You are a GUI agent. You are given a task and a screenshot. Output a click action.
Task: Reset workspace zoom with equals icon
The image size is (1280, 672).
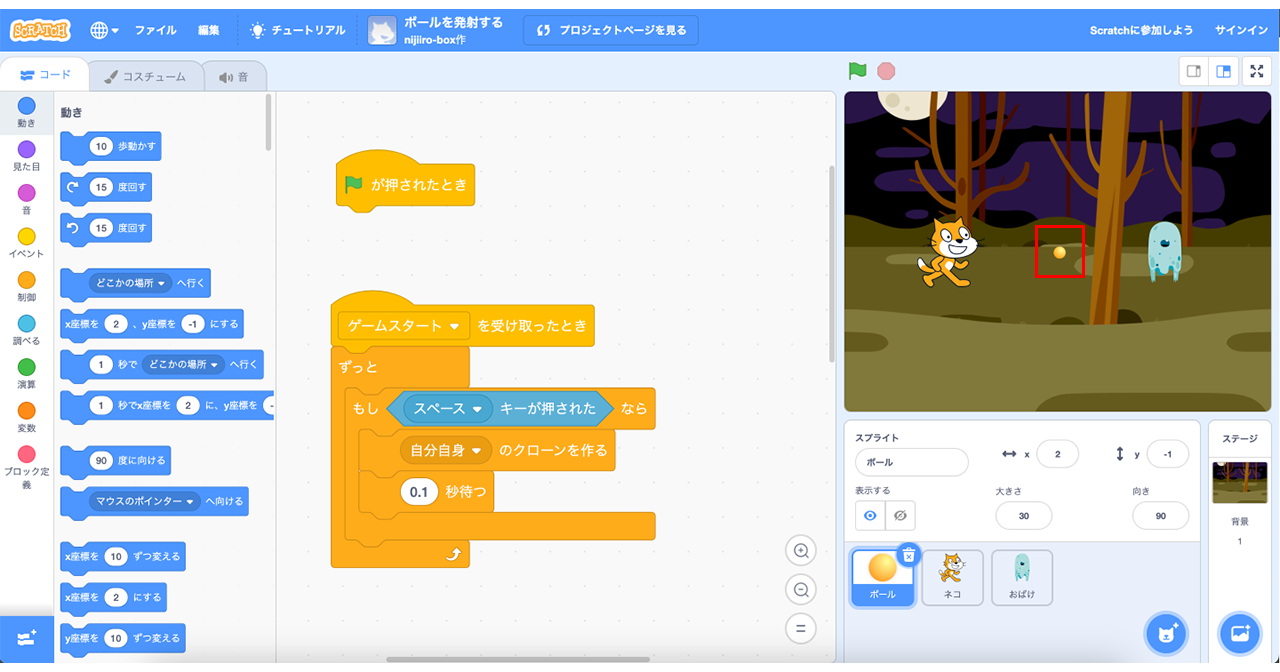tap(800, 629)
